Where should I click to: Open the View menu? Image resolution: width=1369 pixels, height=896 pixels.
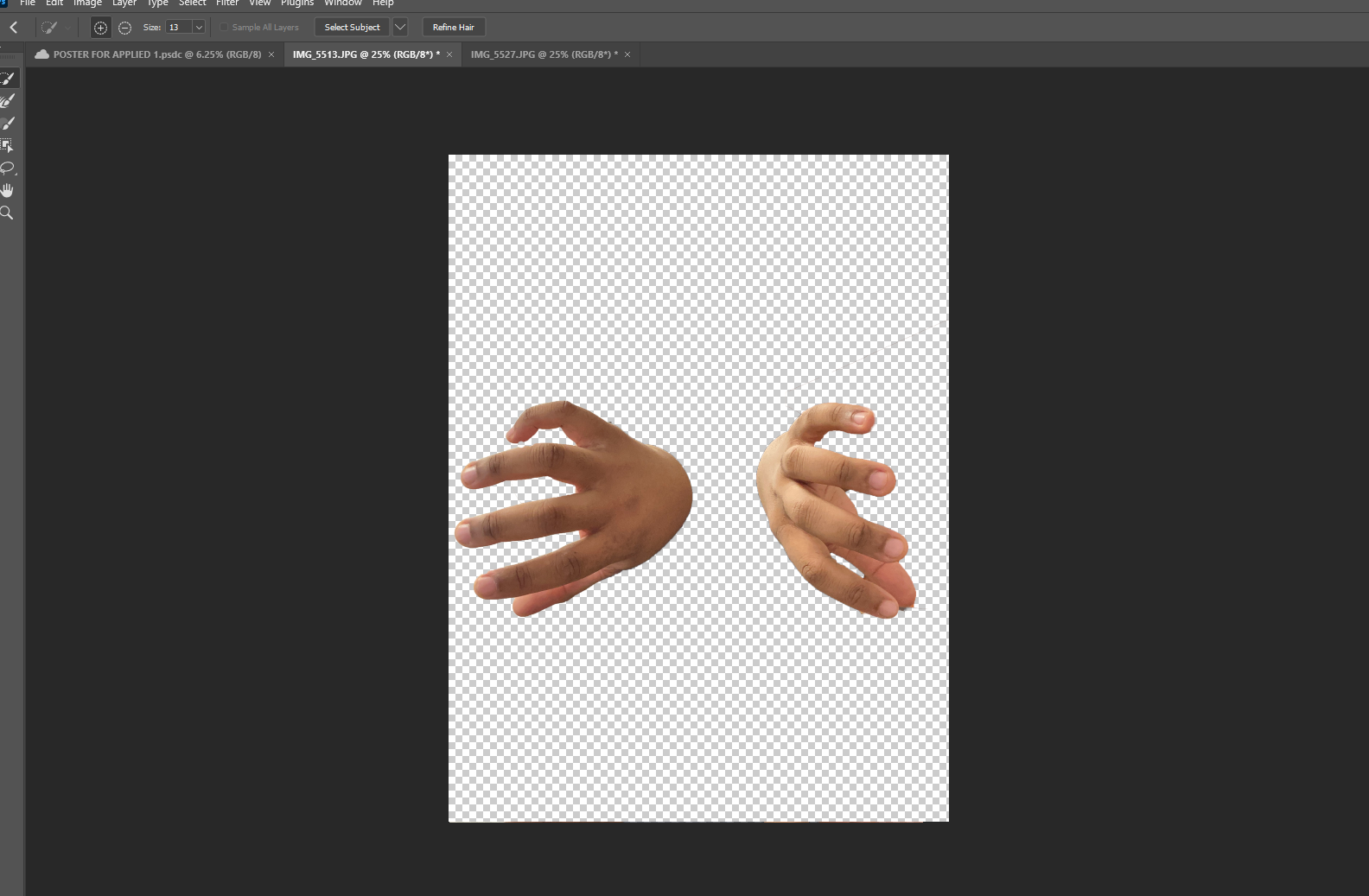click(x=260, y=3)
